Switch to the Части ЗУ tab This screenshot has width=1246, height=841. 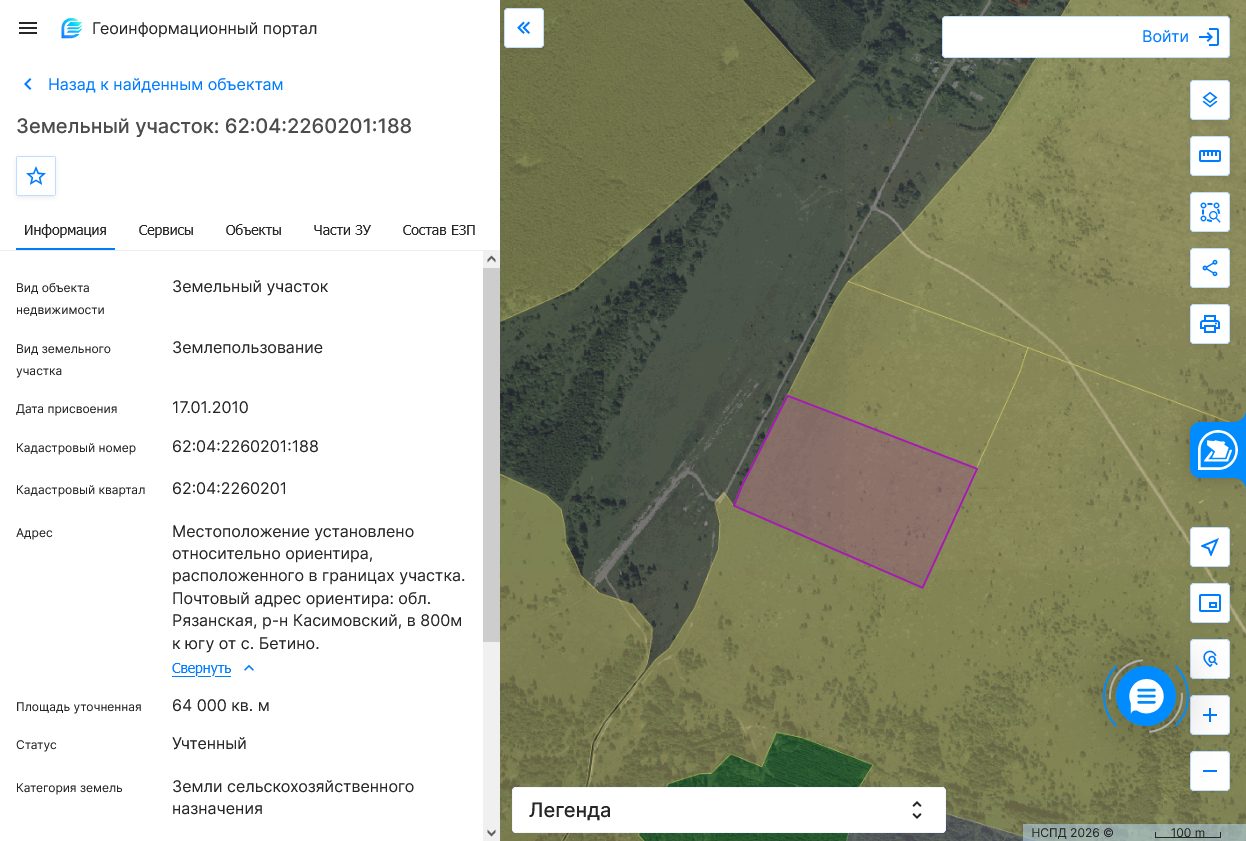[x=342, y=230]
